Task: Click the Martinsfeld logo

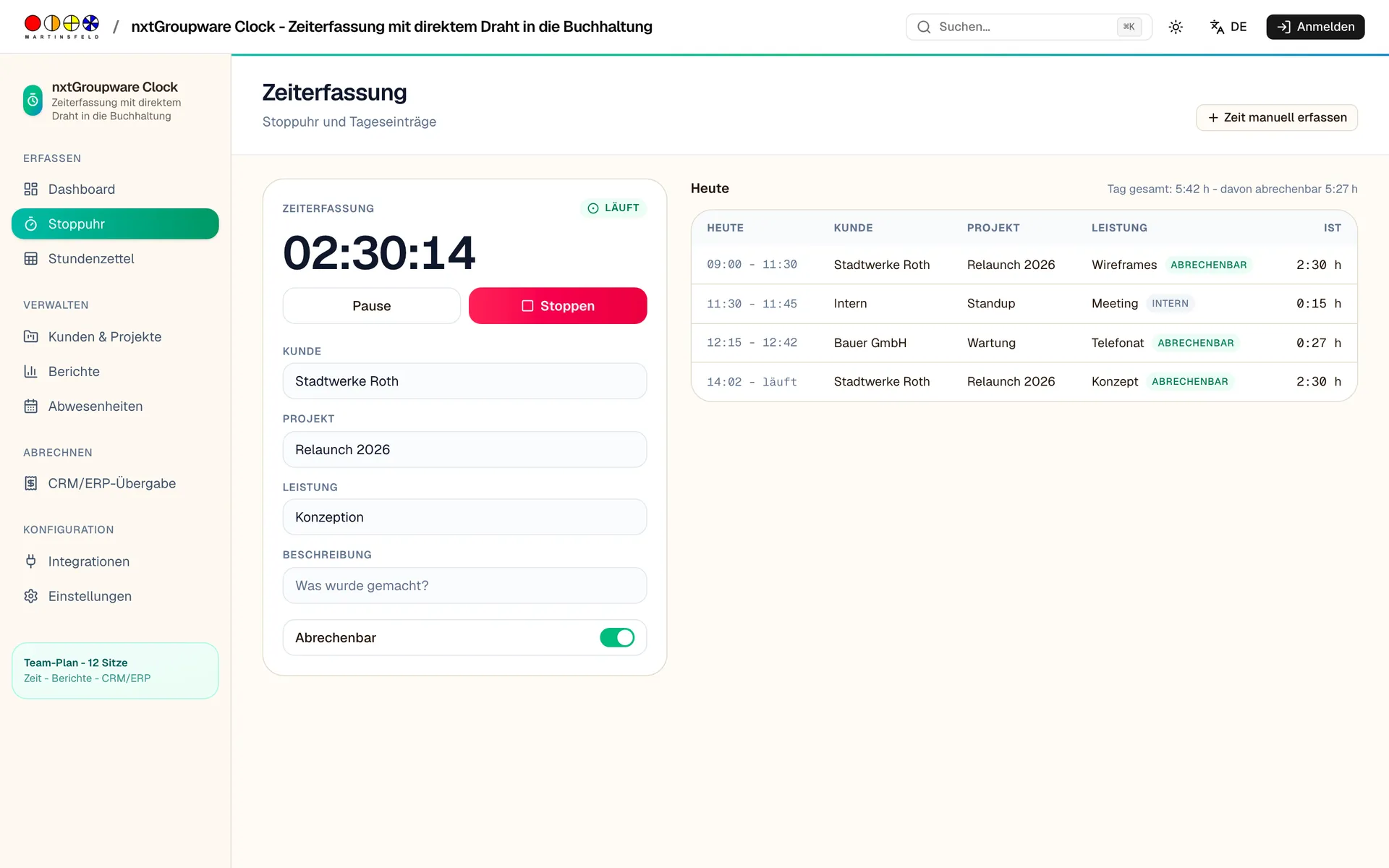Action: pyautogui.click(x=62, y=26)
